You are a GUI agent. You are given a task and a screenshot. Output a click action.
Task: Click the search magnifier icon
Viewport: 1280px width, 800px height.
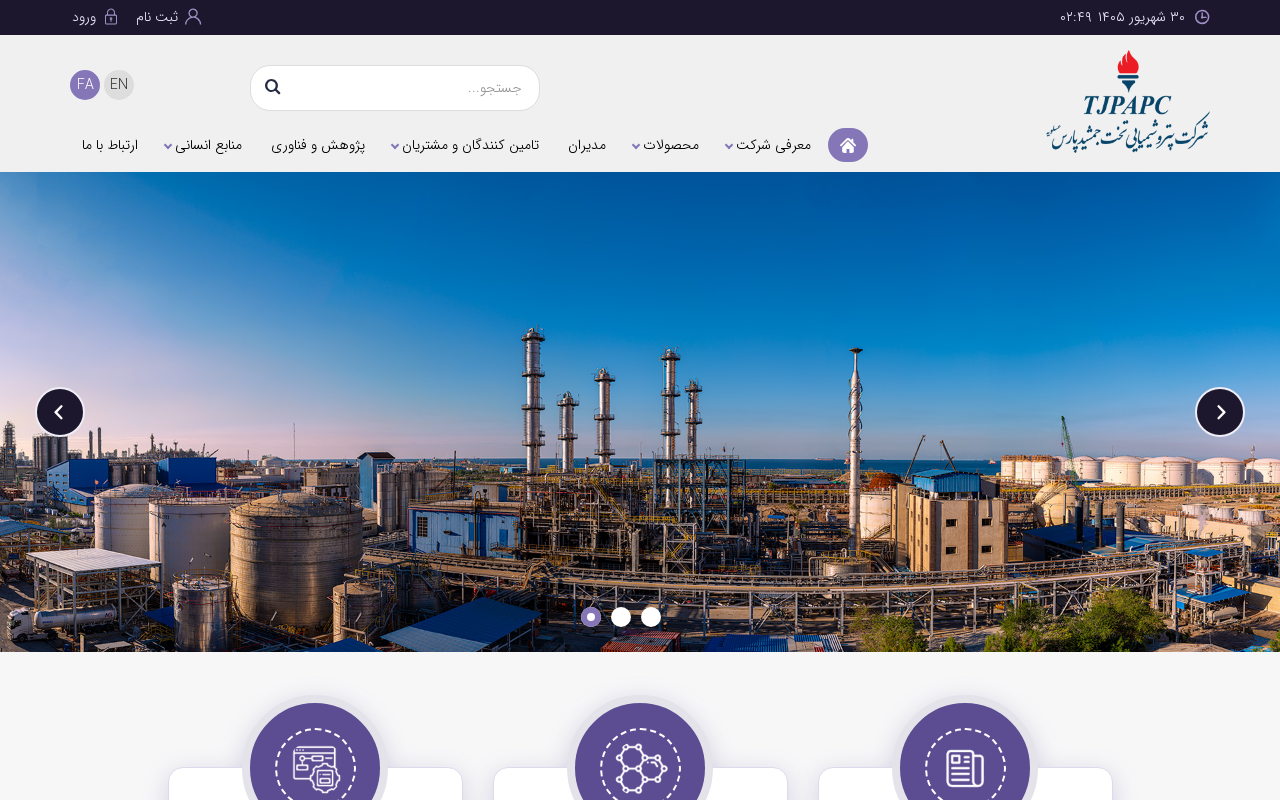point(272,88)
